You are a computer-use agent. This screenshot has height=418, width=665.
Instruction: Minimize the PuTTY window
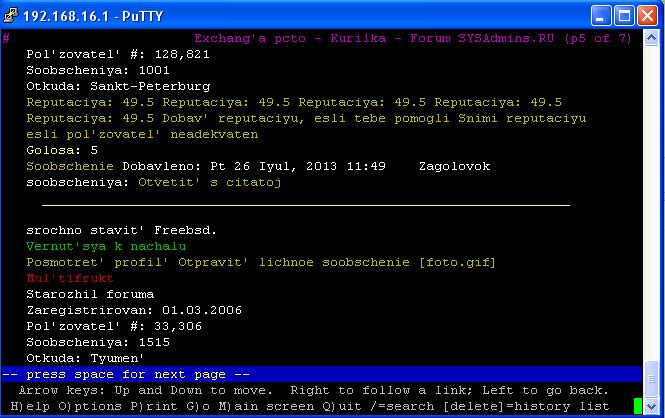[x=601, y=16]
